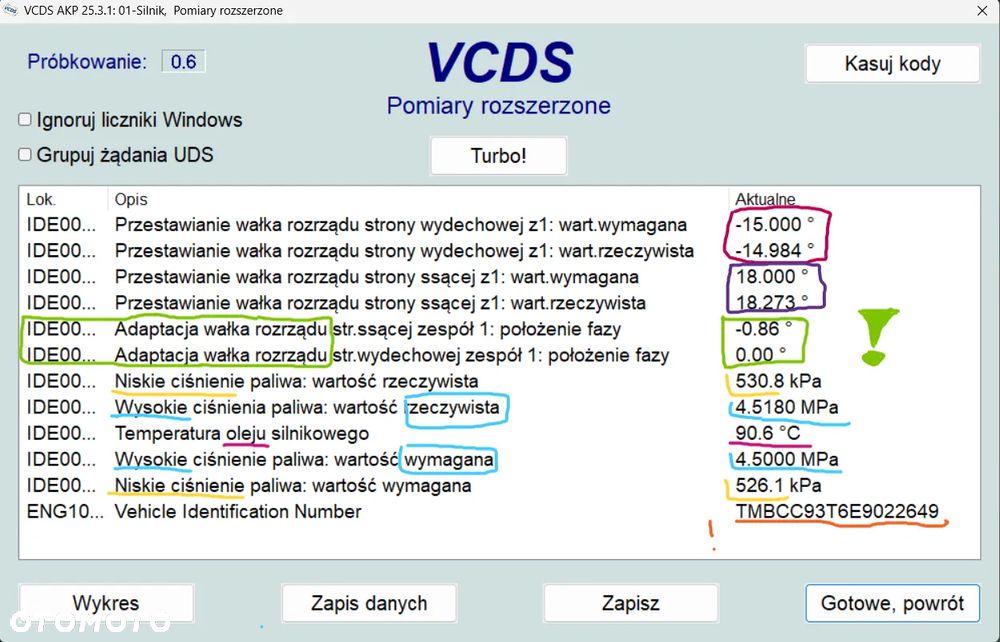Select row strony ssącej z1: wart.wymagana
The height and width of the screenshot is (642, 1000).
499,277
